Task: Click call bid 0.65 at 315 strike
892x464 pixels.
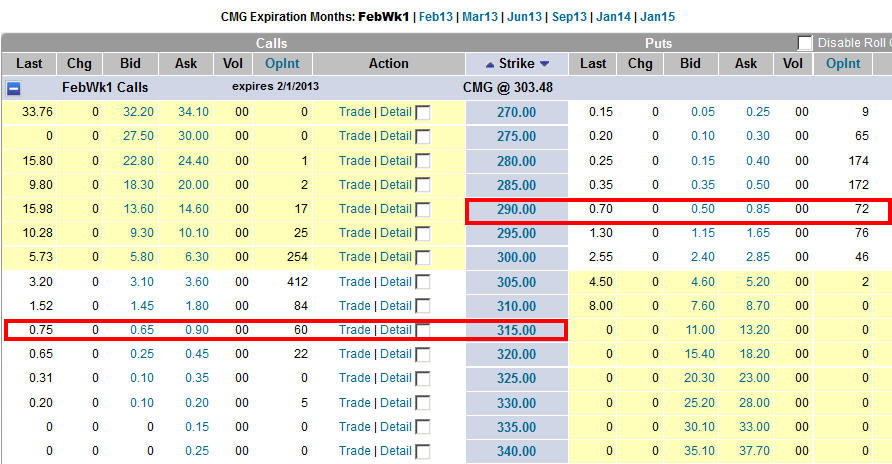Action: 142,330
